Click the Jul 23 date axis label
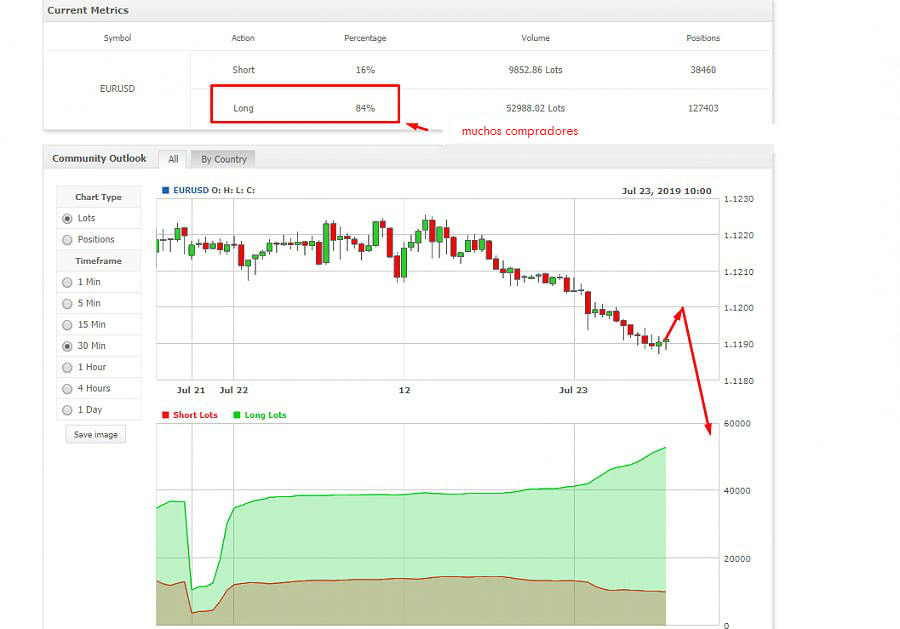Screen dimensions: 900x629 click(x=573, y=390)
